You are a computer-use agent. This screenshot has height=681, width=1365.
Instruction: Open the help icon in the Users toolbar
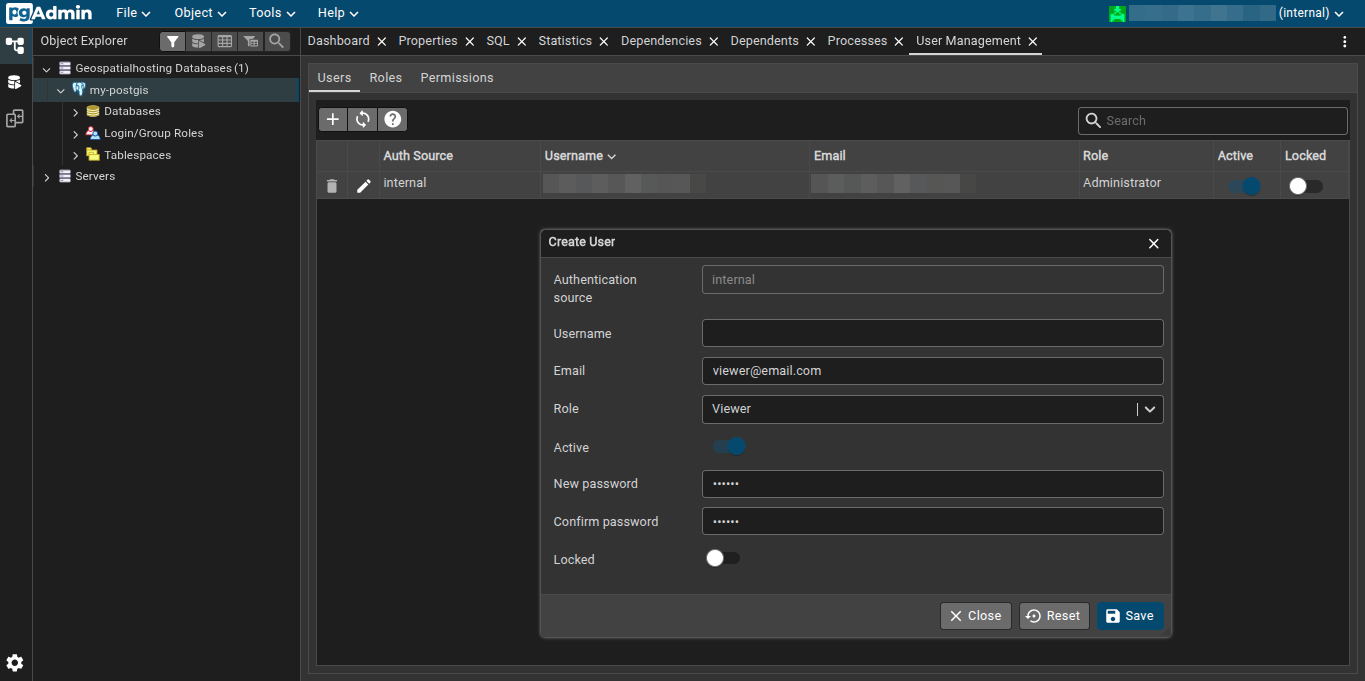[393, 120]
